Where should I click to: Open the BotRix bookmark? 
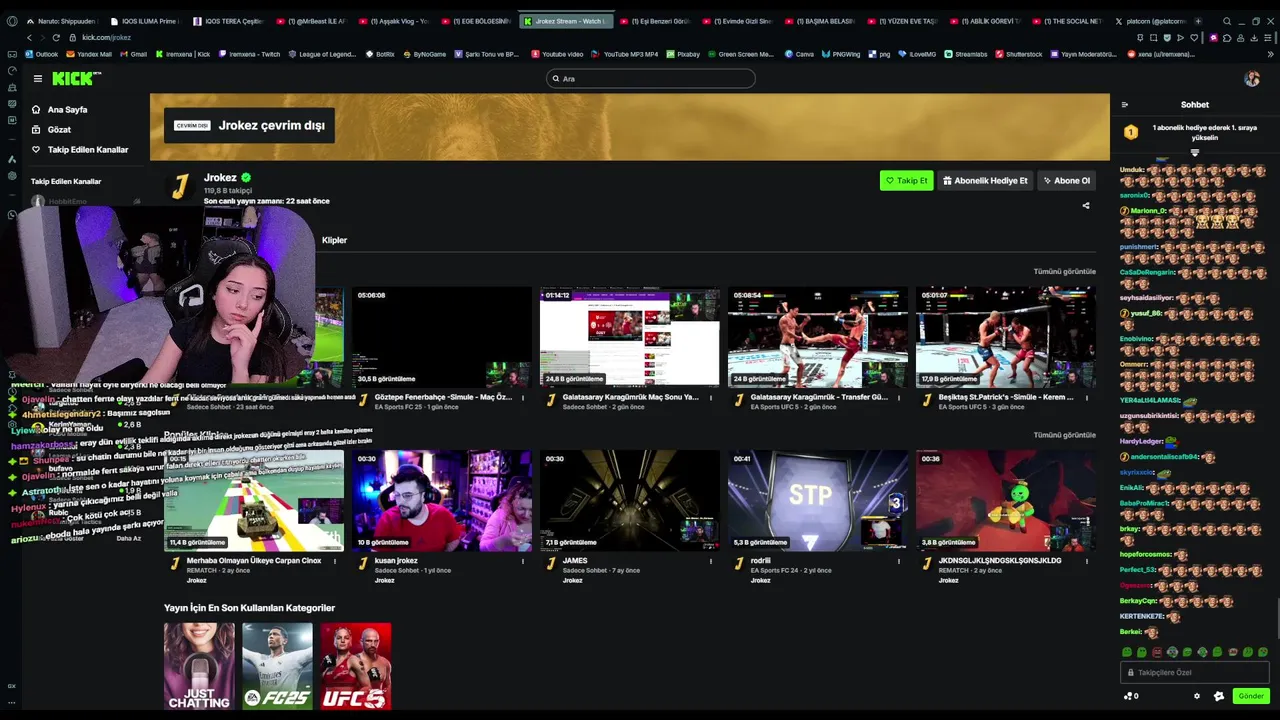(380, 54)
